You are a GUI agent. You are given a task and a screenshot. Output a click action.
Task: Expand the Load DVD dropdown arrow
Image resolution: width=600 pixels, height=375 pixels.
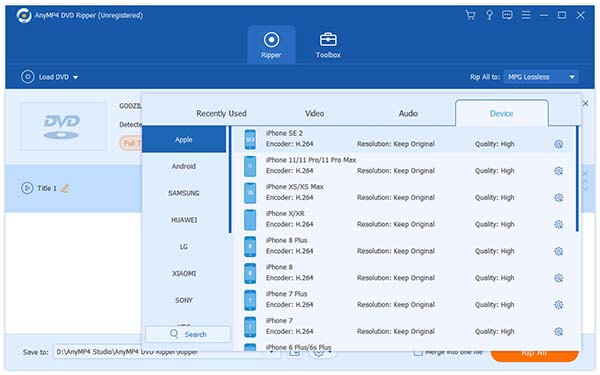(x=75, y=77)
